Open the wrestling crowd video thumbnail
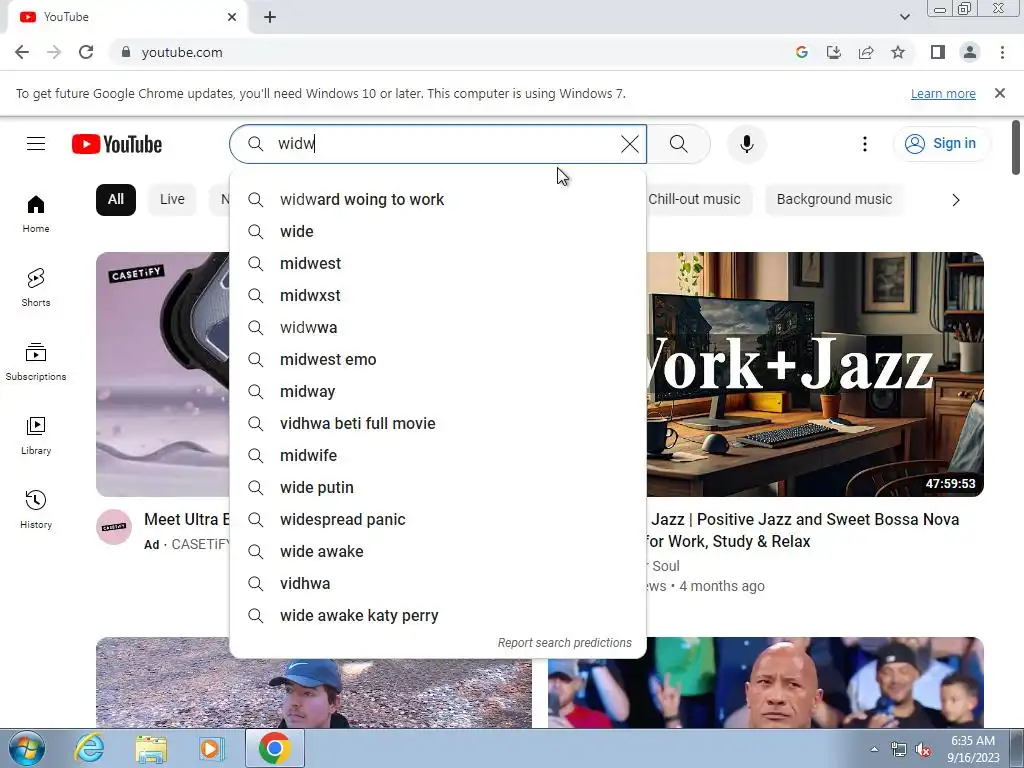Image resolution: width=1024 pixels, height=768 pixels. click(766, 682)
